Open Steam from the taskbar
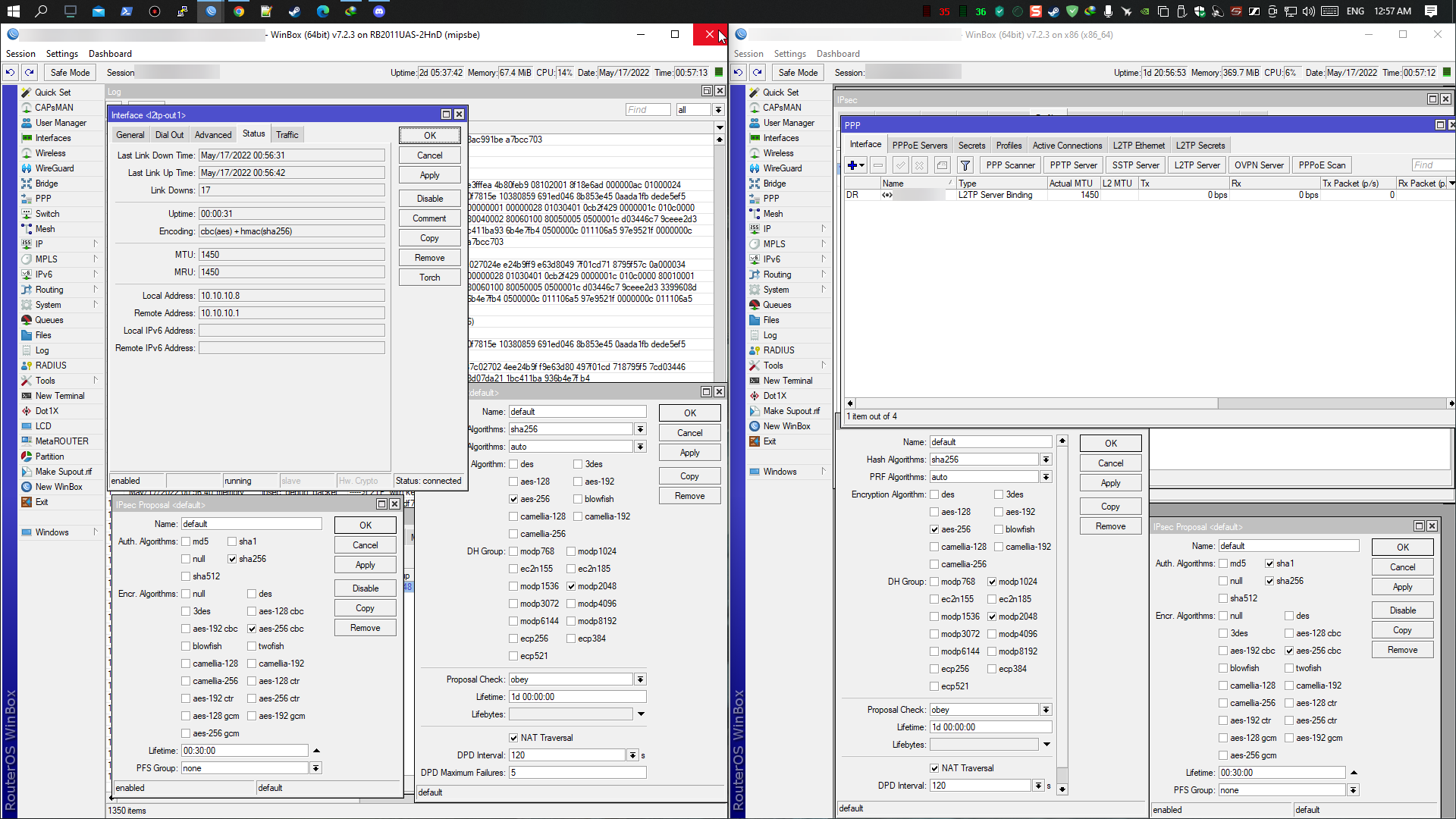1456x819 pixels. pos(294,11)
